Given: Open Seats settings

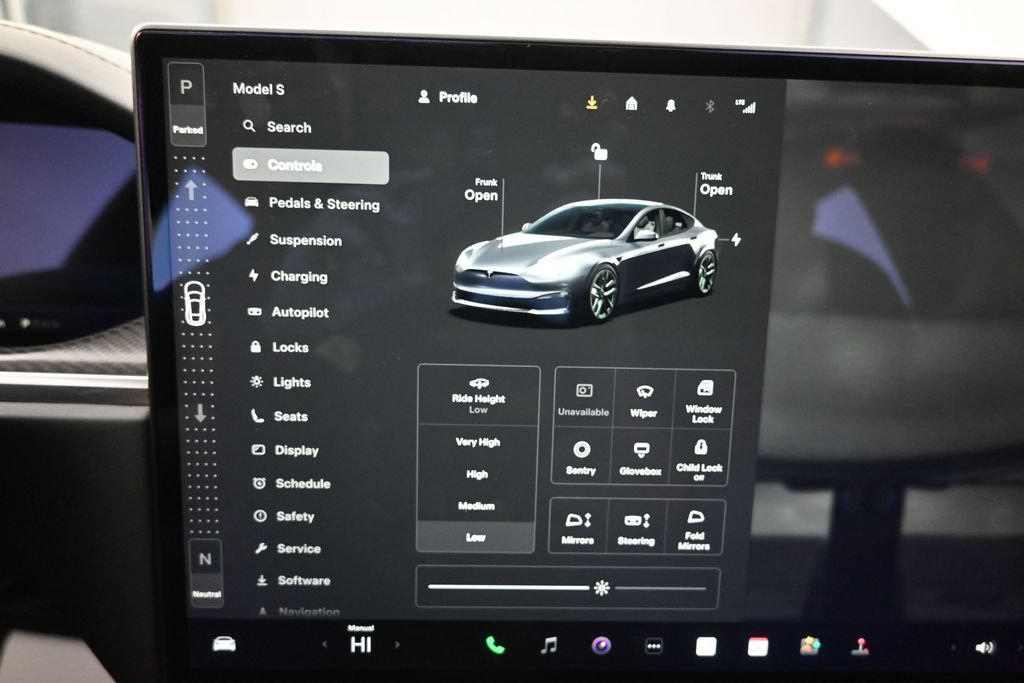Looking at the screenshot, I should click(x=280, y=416).
